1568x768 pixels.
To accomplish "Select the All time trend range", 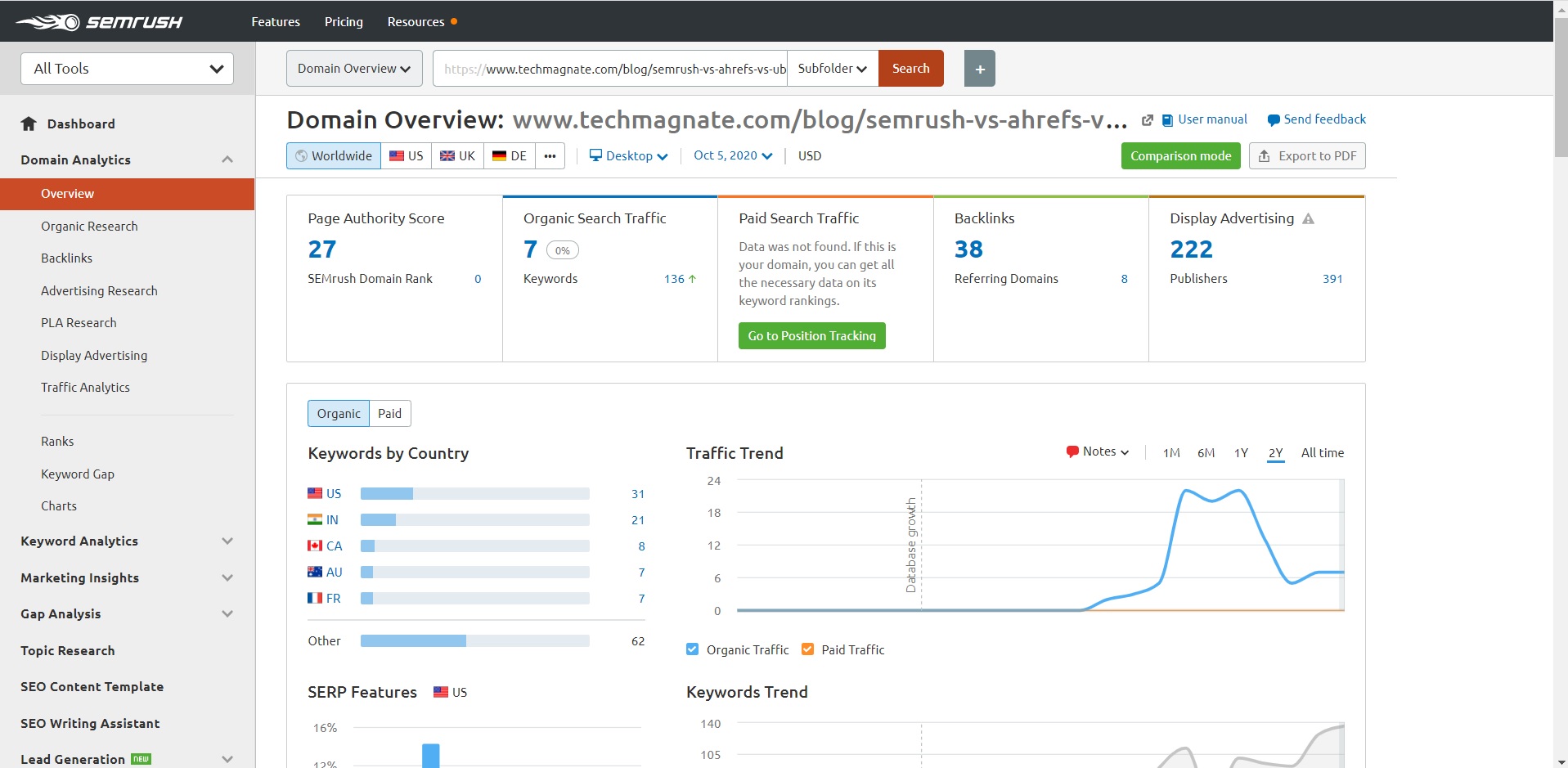I will 1323,453.
